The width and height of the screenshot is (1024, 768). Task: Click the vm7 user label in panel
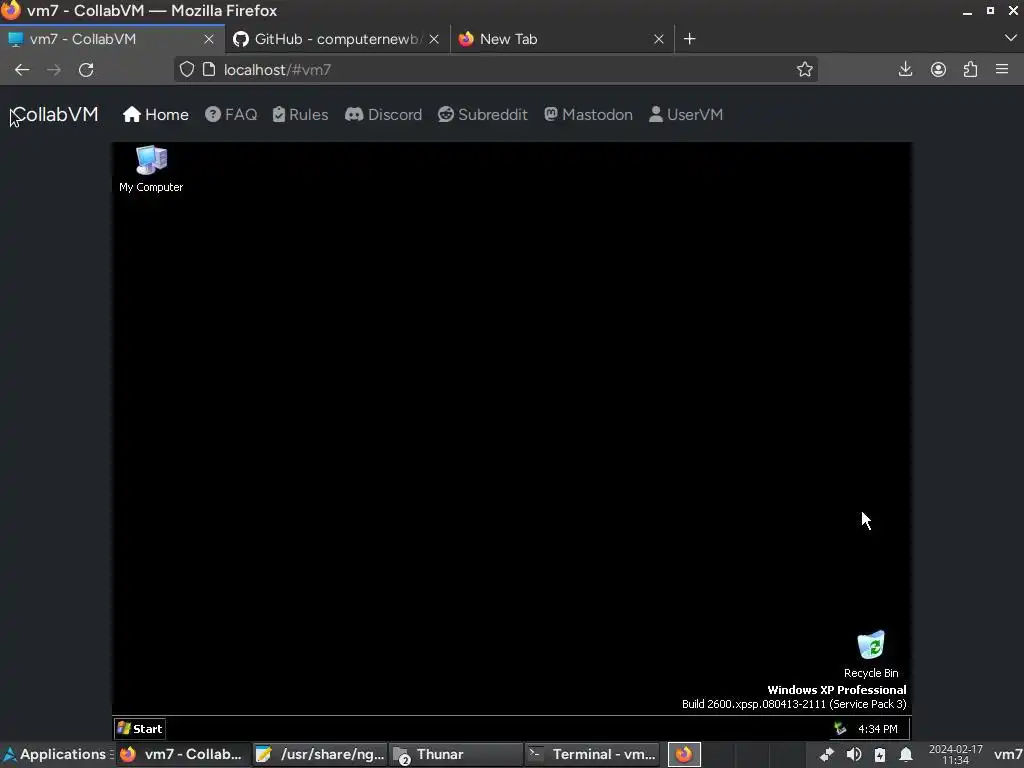tap(1008, 754)
